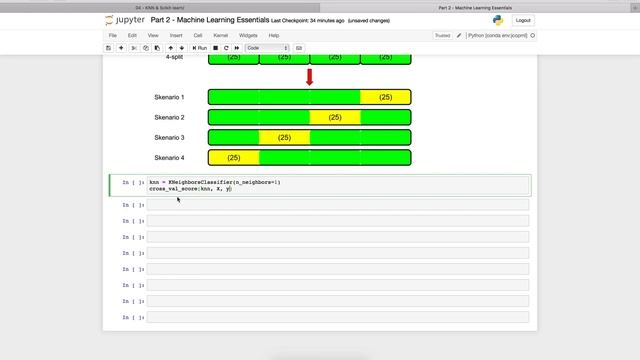Click the code cell with cross_val_score
This screenshot has height=360, width=640.
point(338,186)
